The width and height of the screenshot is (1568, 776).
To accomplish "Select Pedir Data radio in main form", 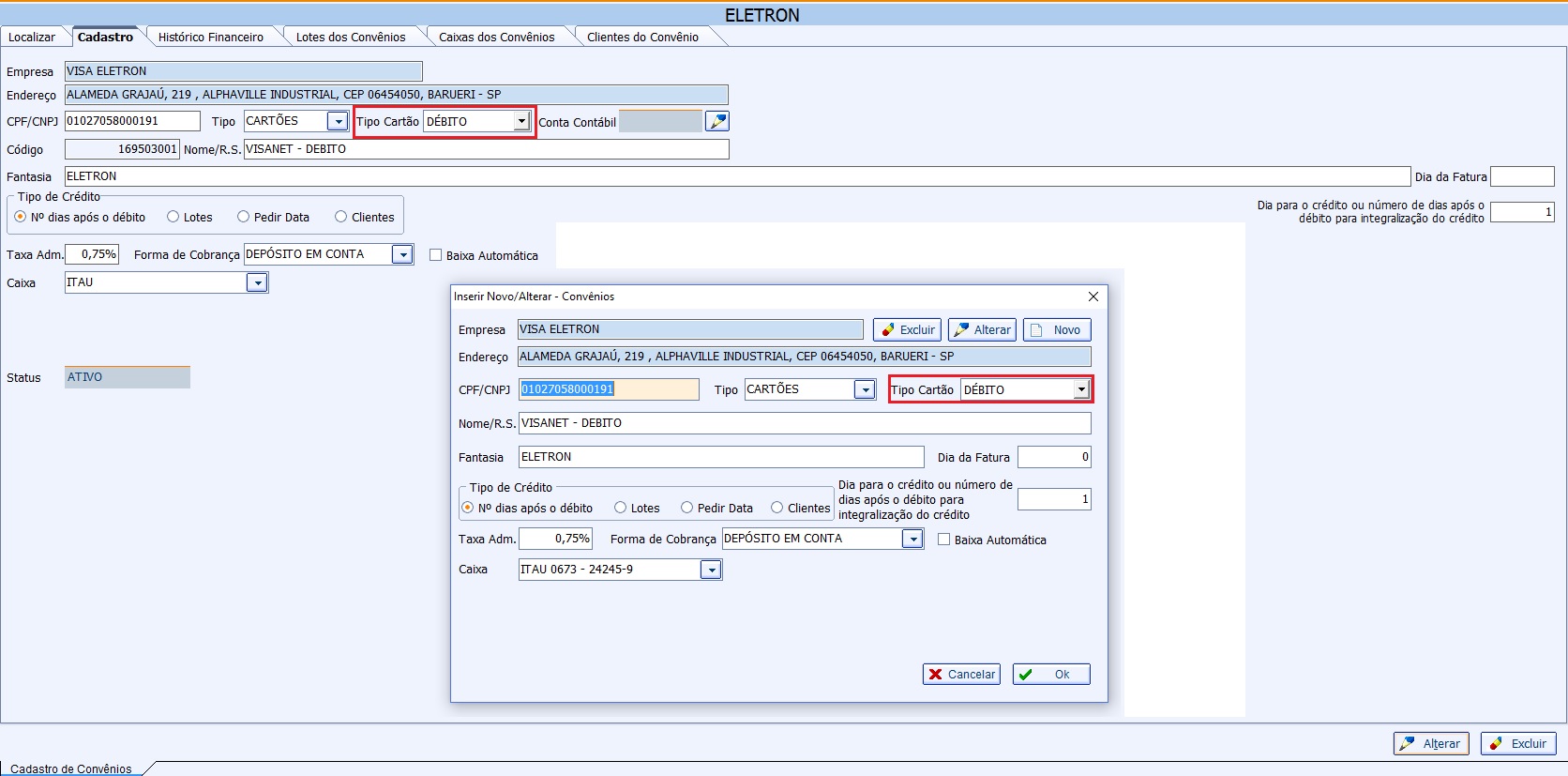I will tap(244, 217).
